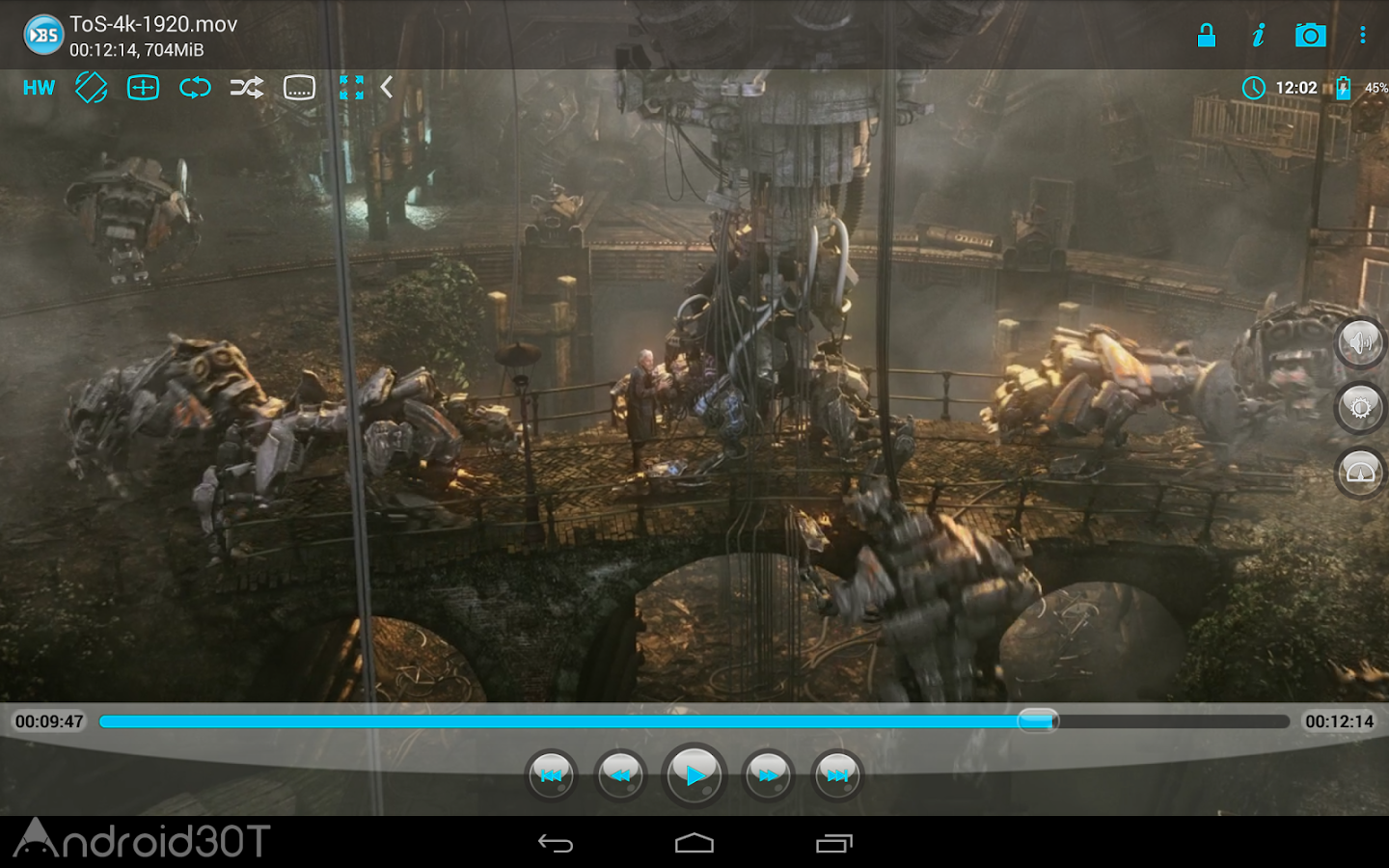Skip to next video
This screenshot has height=868, width=1389.
(837, 774)
